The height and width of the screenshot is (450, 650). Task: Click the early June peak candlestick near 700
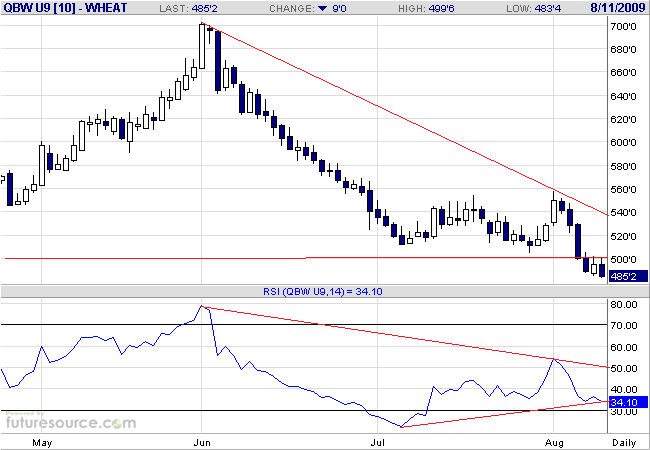[202, 46]
